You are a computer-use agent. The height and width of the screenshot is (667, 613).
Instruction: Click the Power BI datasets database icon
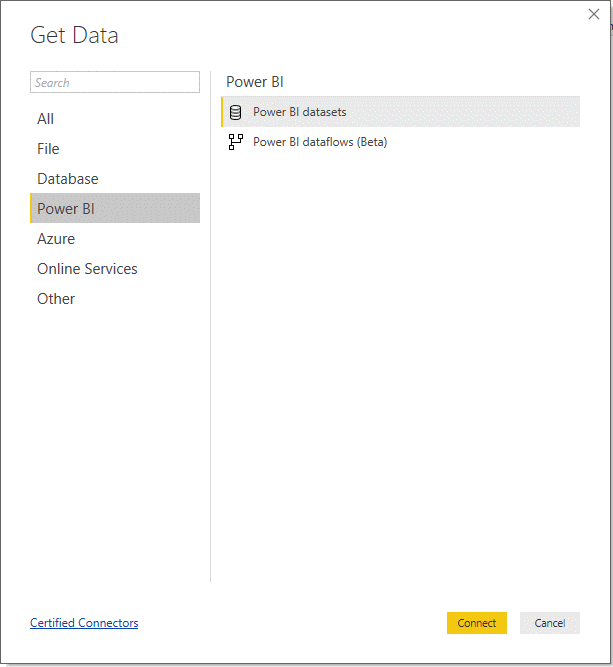point(235,112)
